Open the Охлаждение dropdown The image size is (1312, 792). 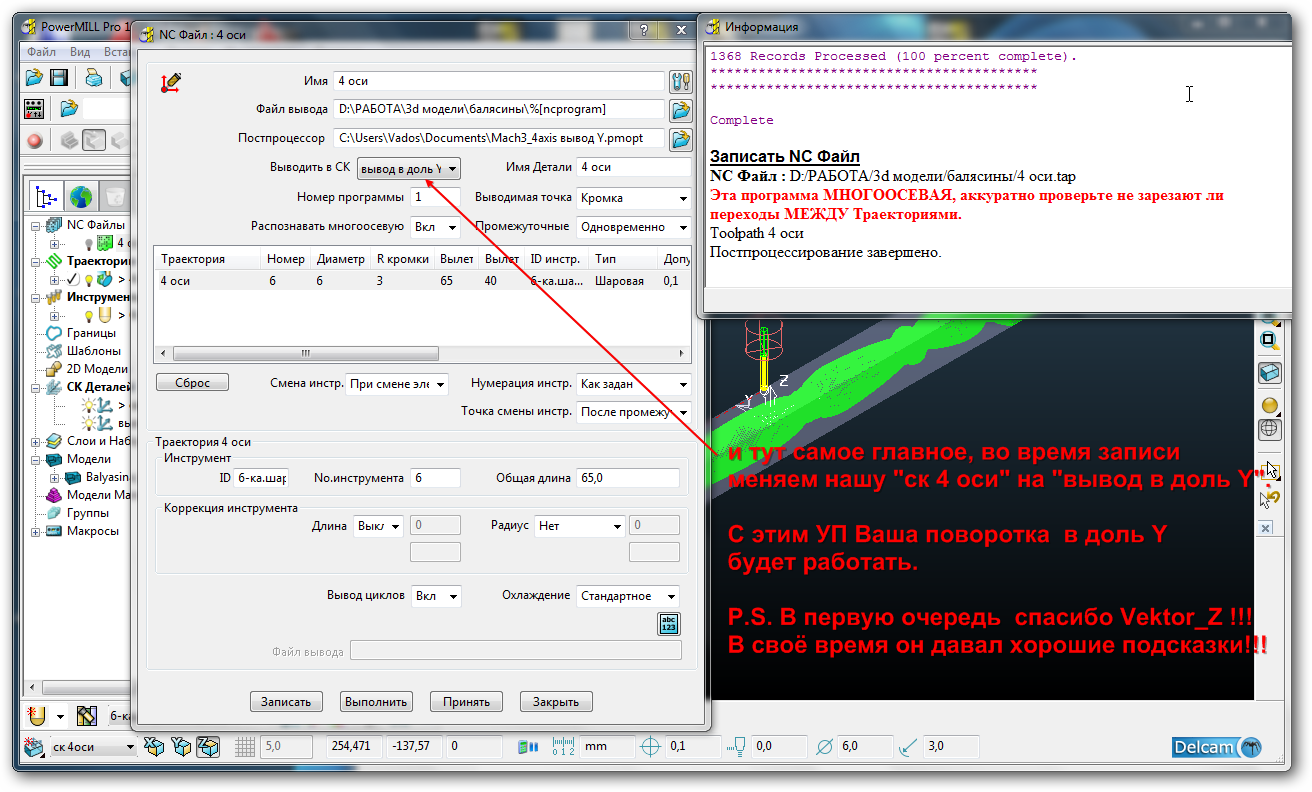tap(628, 596)
